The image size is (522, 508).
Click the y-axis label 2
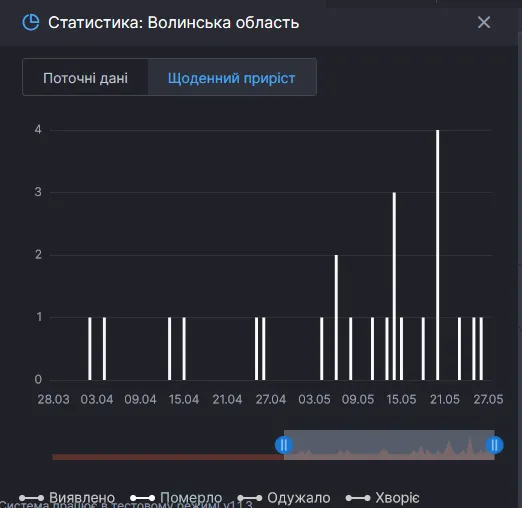[x=38, y=255]
